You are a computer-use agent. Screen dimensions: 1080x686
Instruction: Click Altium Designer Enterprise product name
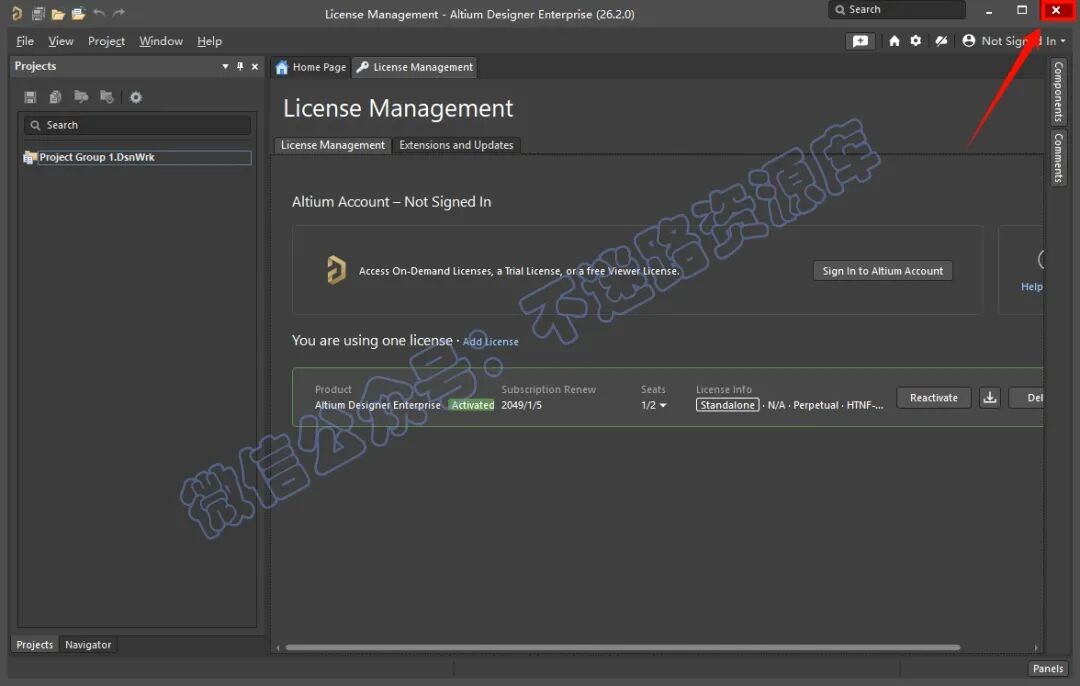coord(377,405)
